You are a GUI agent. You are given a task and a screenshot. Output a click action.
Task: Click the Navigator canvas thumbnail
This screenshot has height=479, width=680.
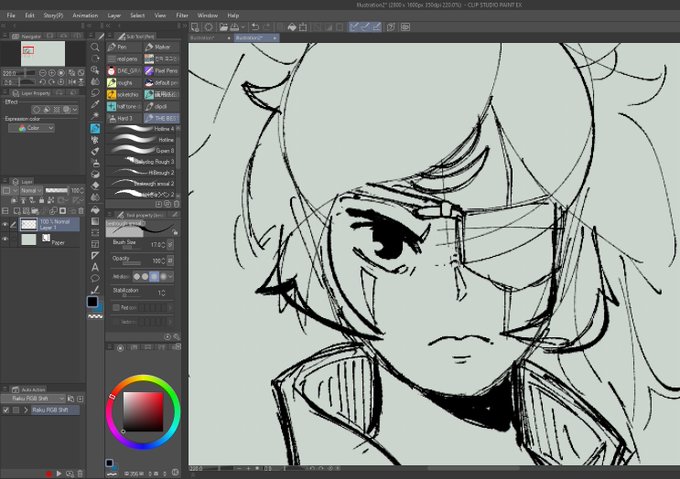tap(43, 54)
